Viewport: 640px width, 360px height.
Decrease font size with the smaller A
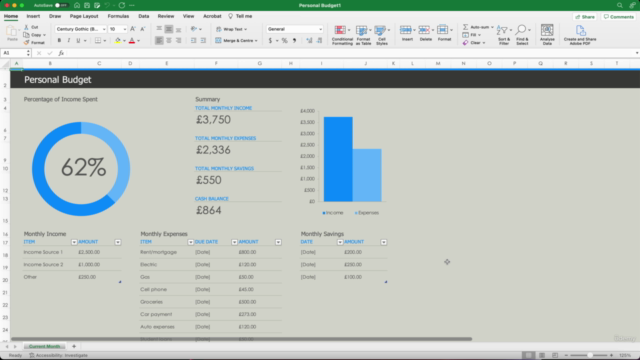[x=142, y=29]
